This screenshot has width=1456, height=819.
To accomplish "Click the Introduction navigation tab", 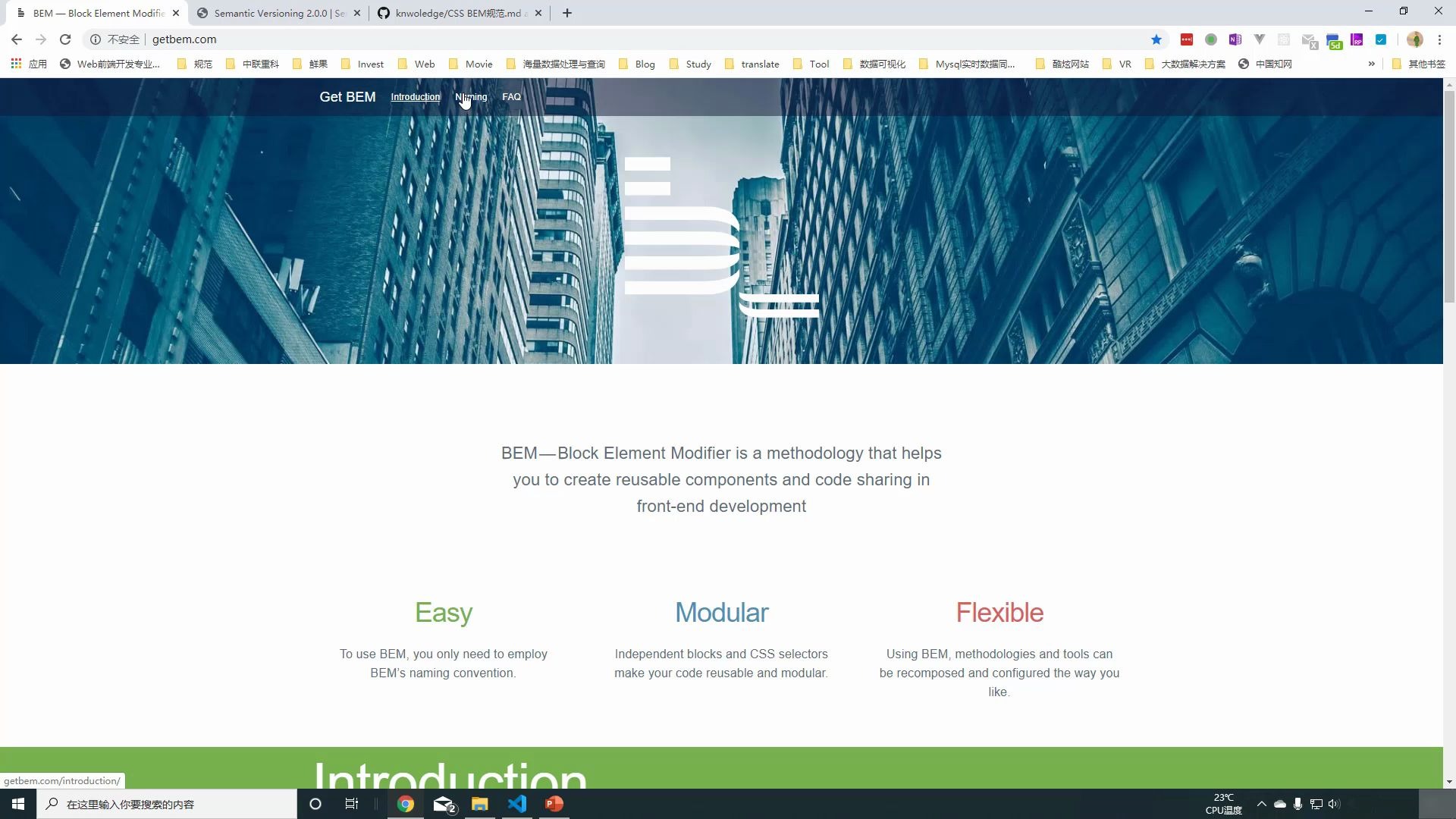I will (415, 97).
